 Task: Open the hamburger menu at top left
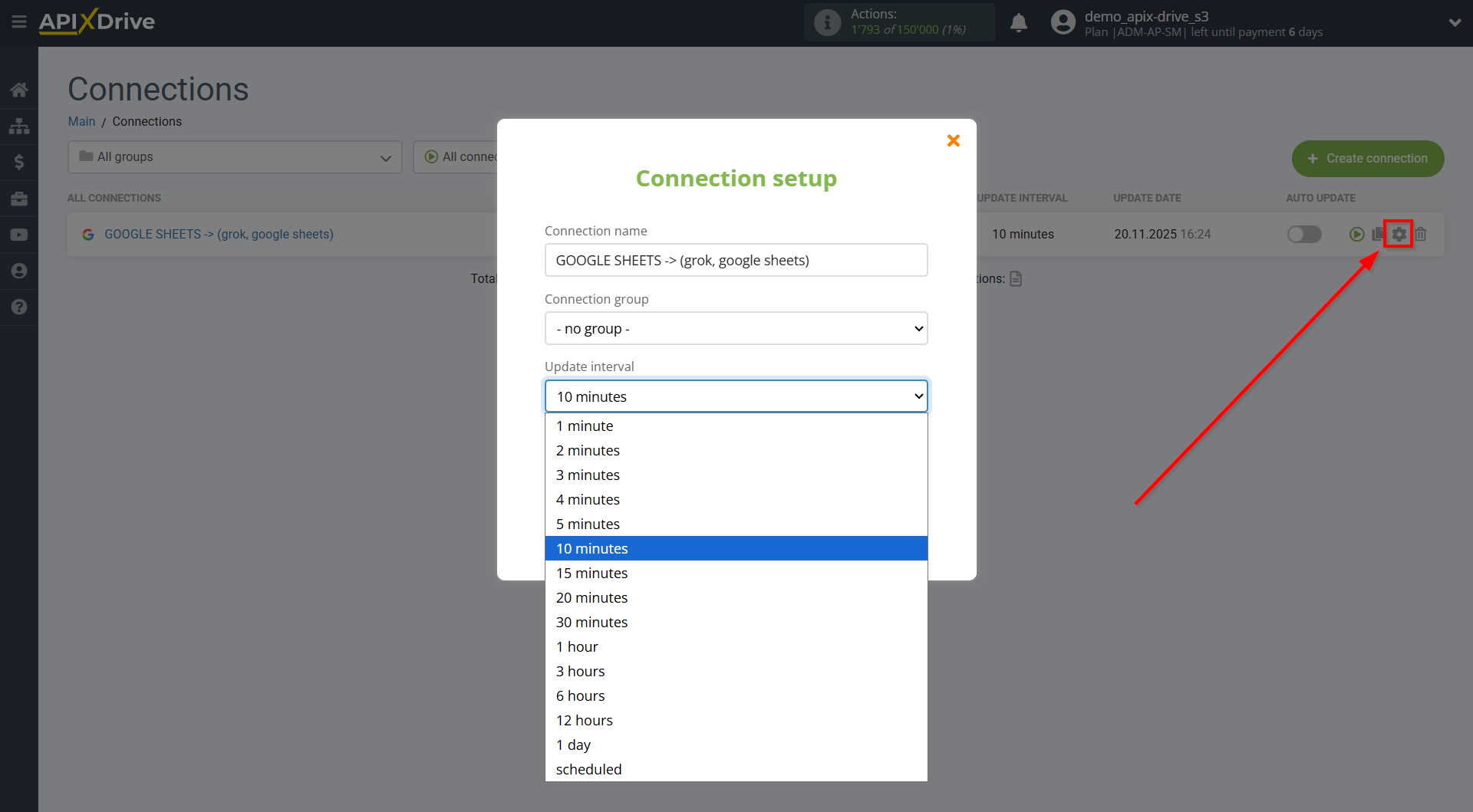[19, 21]
